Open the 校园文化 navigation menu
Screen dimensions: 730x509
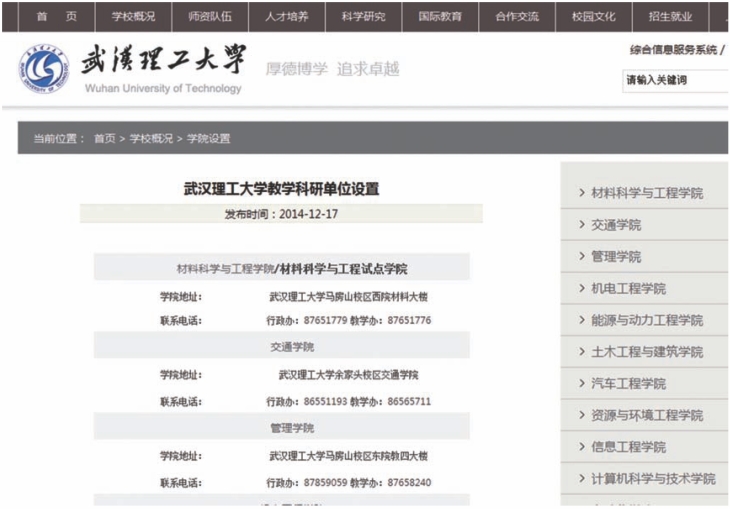click(x=594, y=17)
